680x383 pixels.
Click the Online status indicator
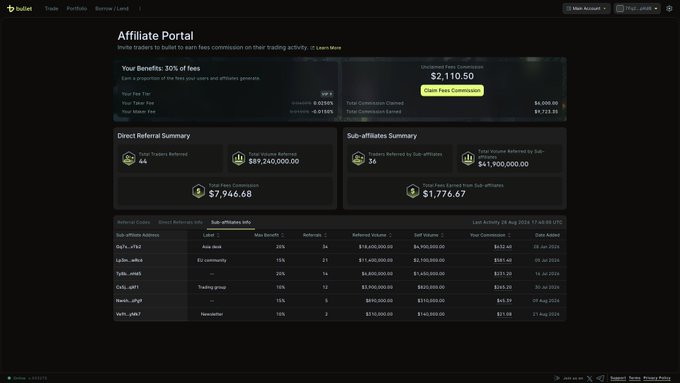[16, 378]
